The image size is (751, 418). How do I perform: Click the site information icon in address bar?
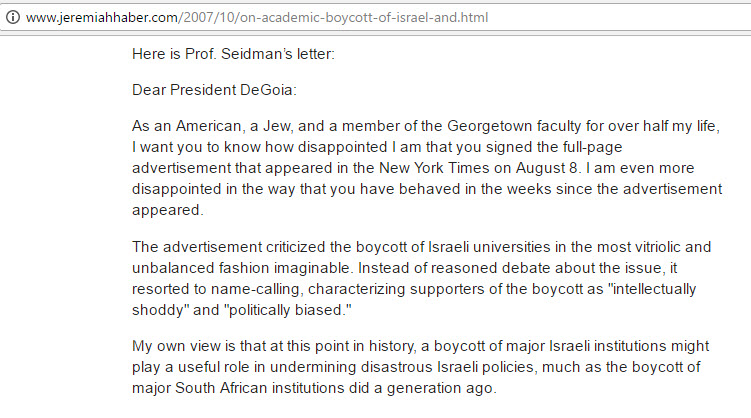coord(12,18)
